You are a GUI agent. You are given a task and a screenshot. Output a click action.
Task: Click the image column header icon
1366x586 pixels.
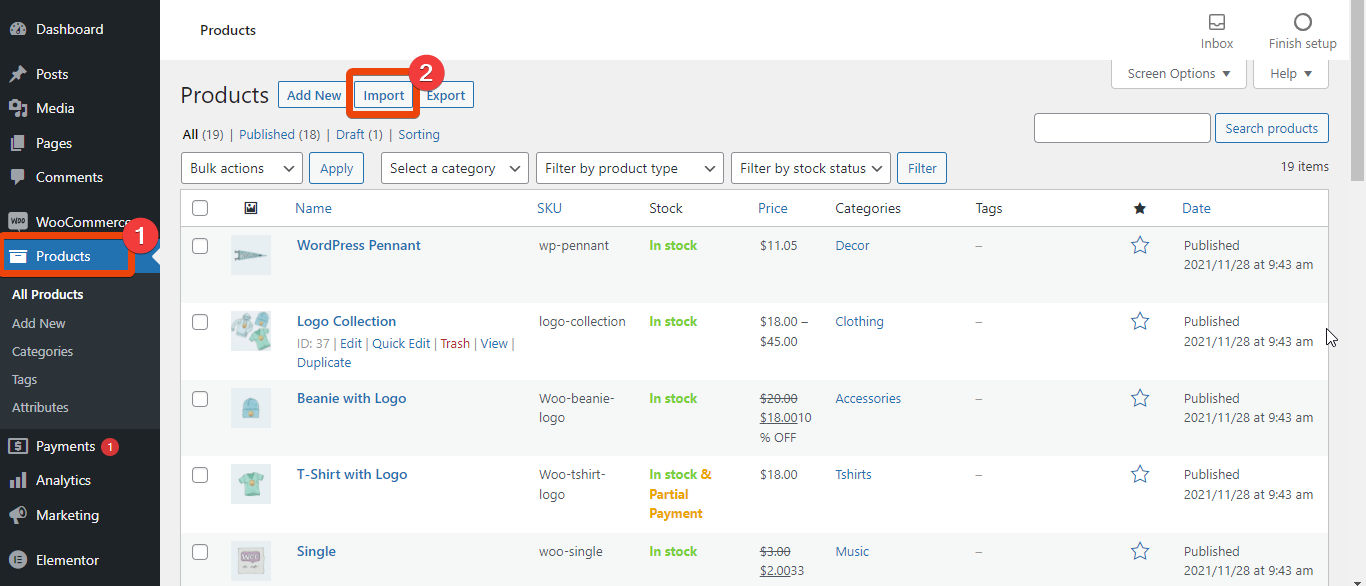251,208
